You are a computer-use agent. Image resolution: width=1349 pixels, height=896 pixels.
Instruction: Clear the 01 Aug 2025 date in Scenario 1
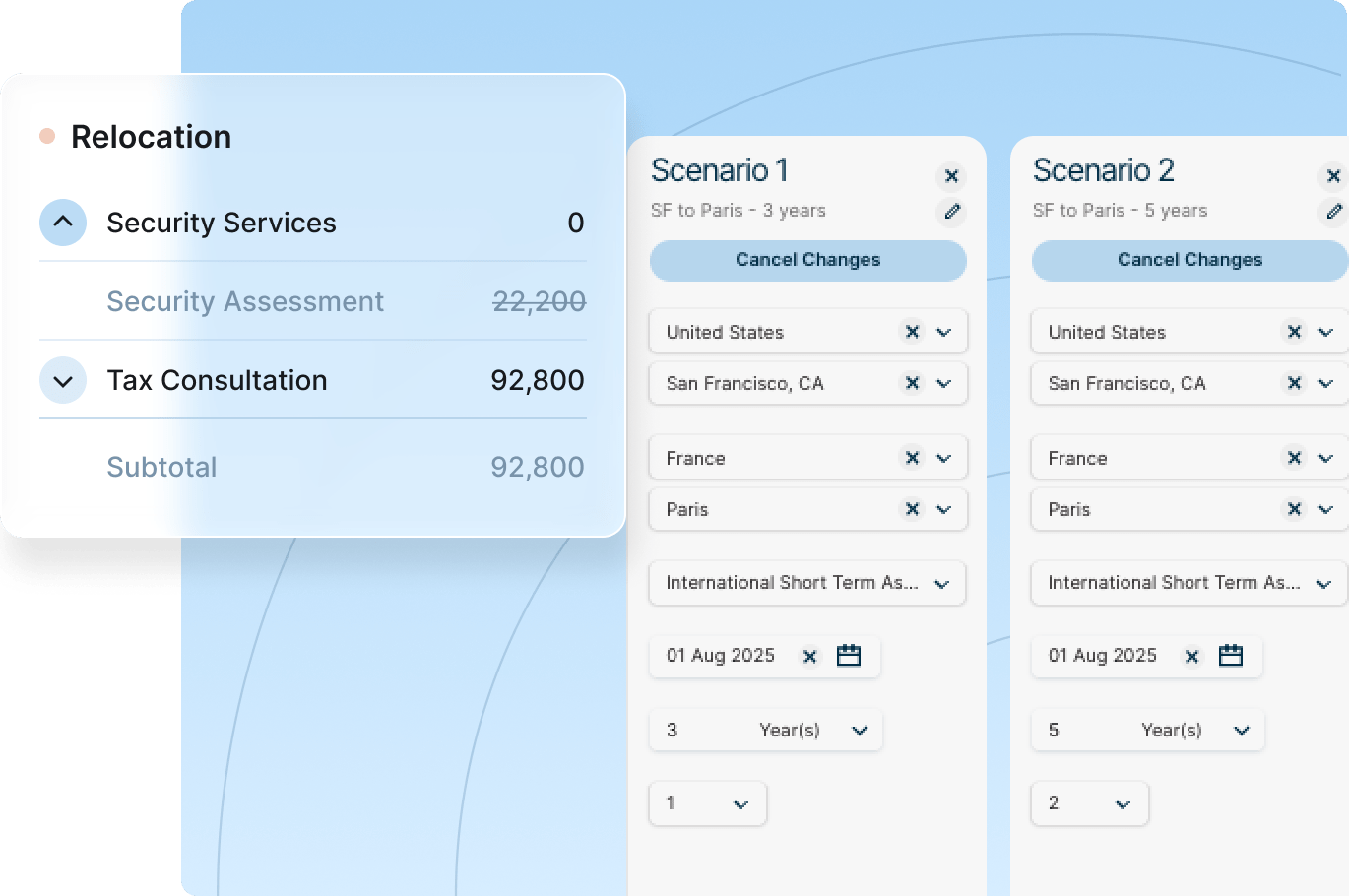tap(809, 657)
